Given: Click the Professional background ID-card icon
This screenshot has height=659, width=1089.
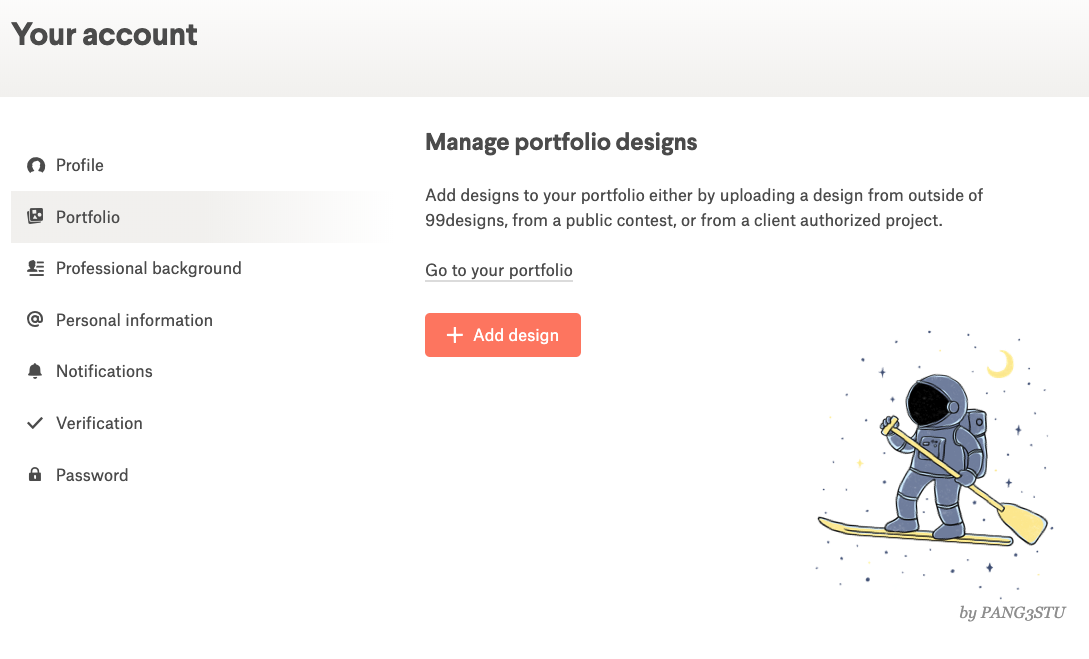Looking at the screenshot, I should tap(36, 268).
